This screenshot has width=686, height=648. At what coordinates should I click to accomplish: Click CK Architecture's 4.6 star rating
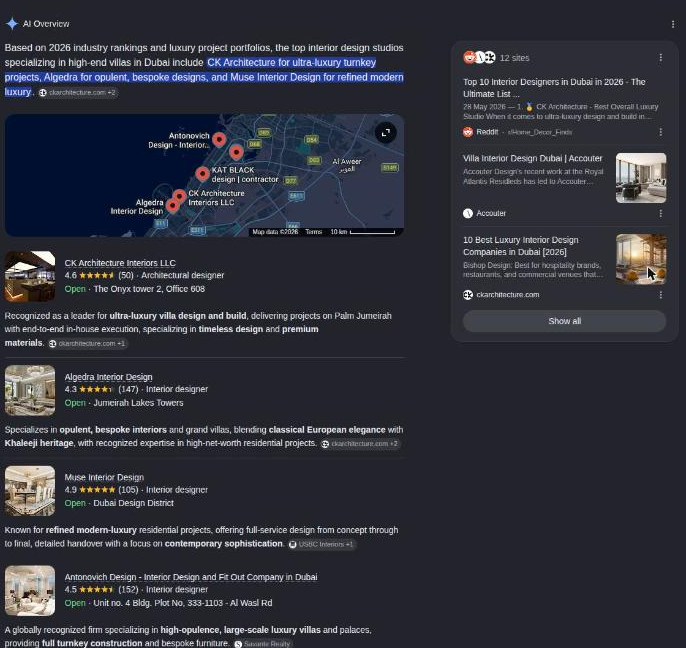click(x=90, y=275)
